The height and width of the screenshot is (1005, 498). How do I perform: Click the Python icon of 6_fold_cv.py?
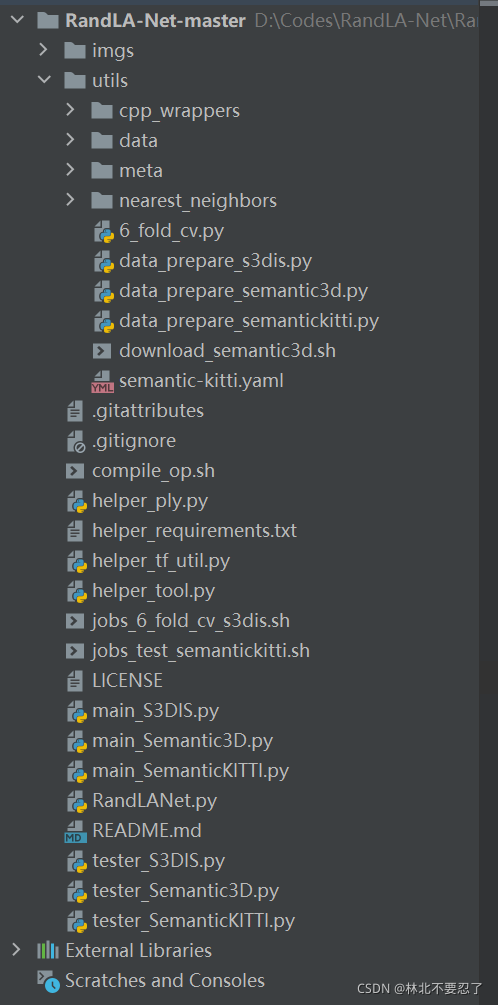coord(103,231)
